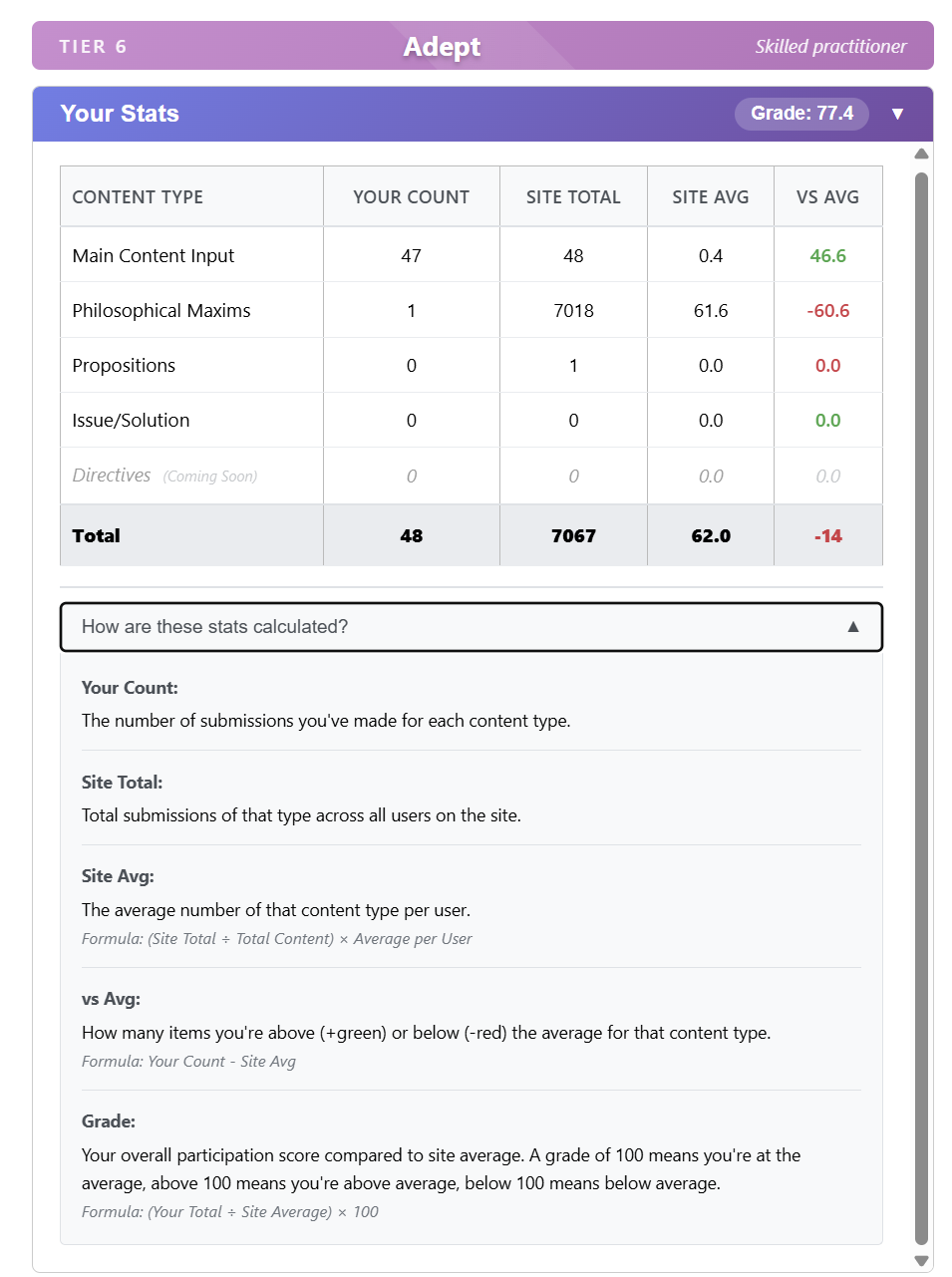This screenshot has width=952, height=1277.
Task: Select the Propositions row label
Action: click(x=124, y=366)
